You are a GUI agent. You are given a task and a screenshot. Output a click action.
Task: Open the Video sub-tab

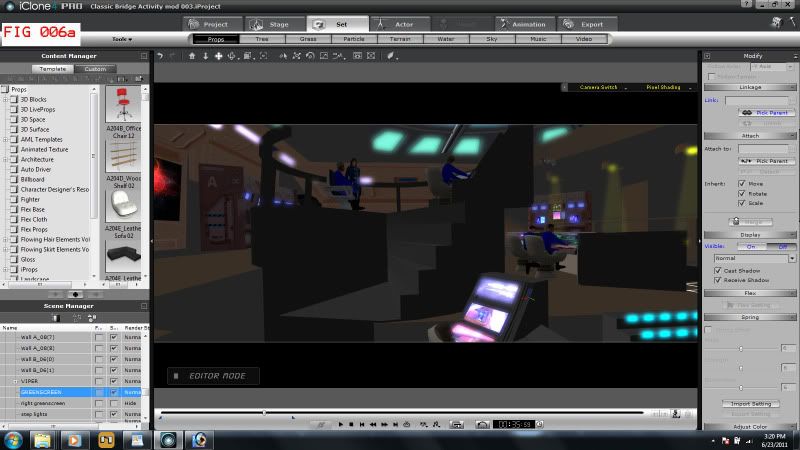[x=584, y=39]
